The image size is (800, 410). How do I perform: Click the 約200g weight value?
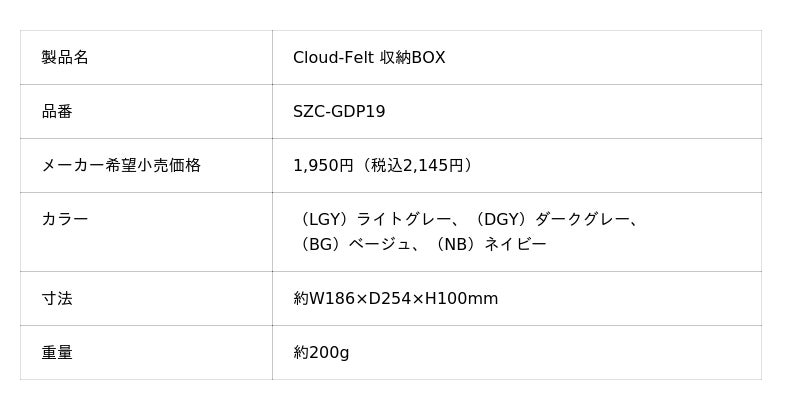(321, 353)
